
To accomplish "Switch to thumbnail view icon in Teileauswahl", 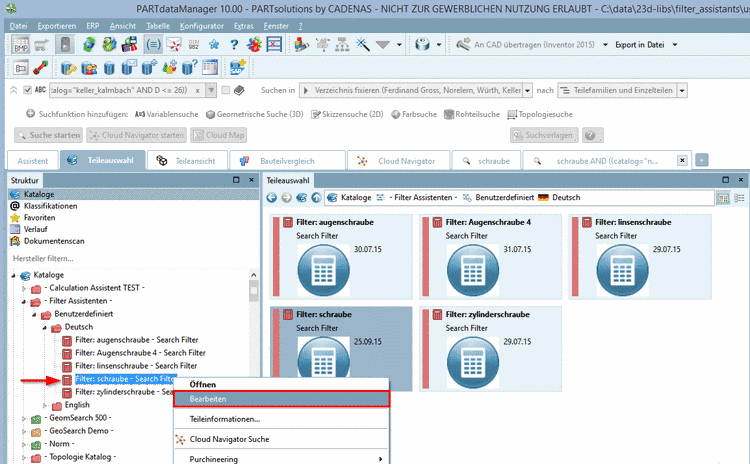I will 723,198.
